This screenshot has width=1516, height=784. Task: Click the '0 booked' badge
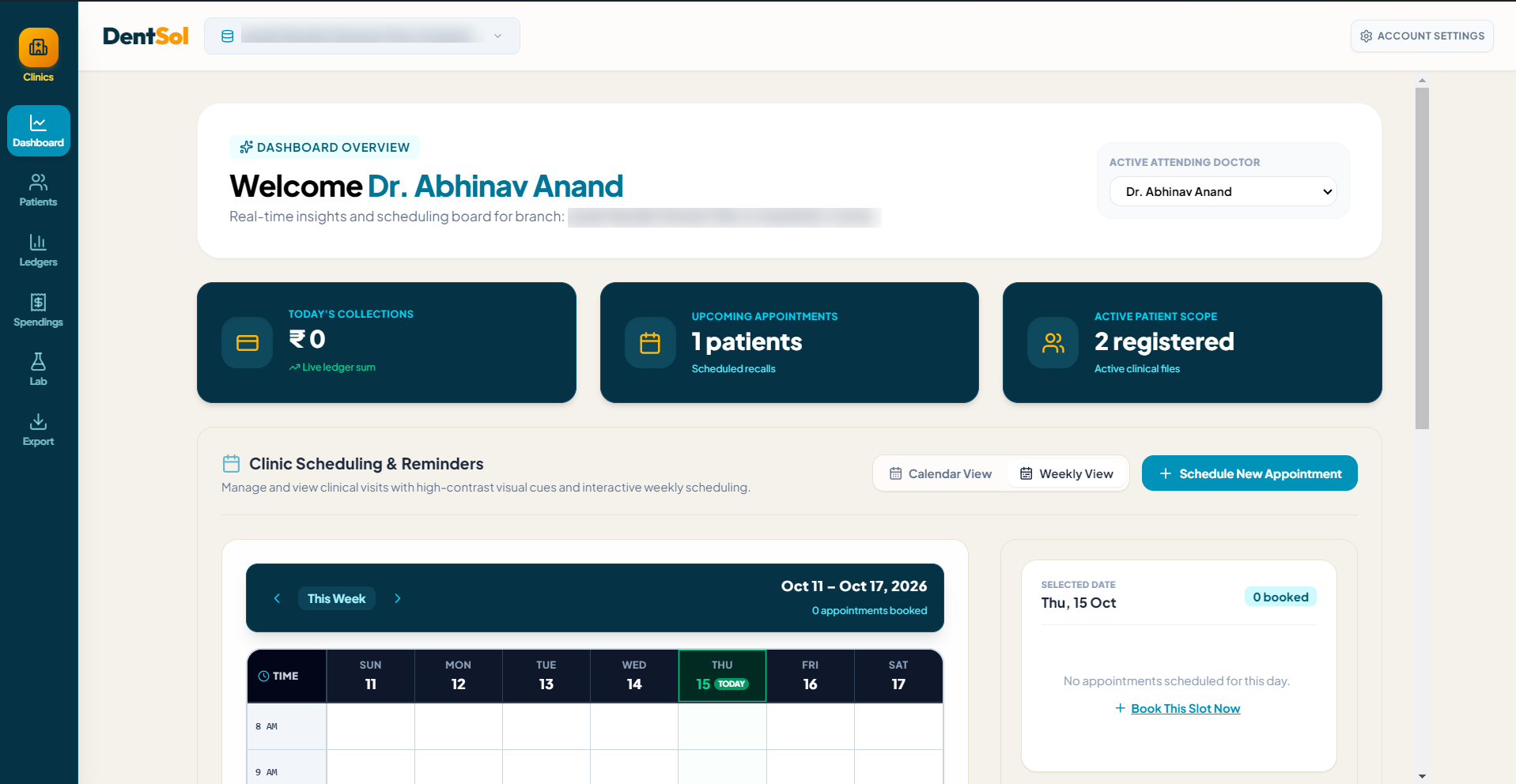click(x=1280, y=597)
